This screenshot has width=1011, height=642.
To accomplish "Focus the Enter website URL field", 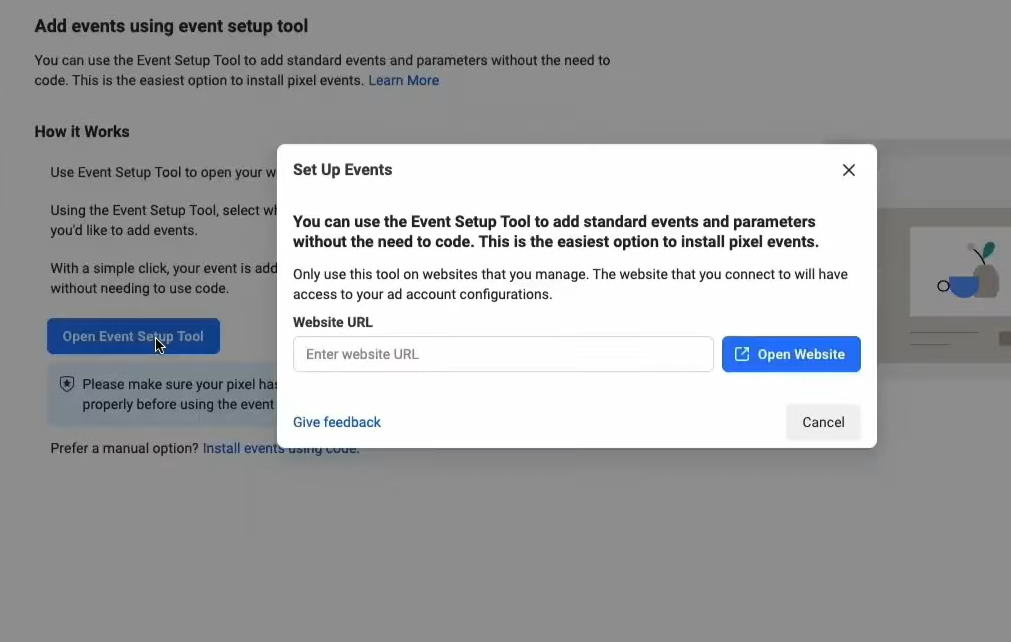I will pyautogui.click(x=502, y=354).
